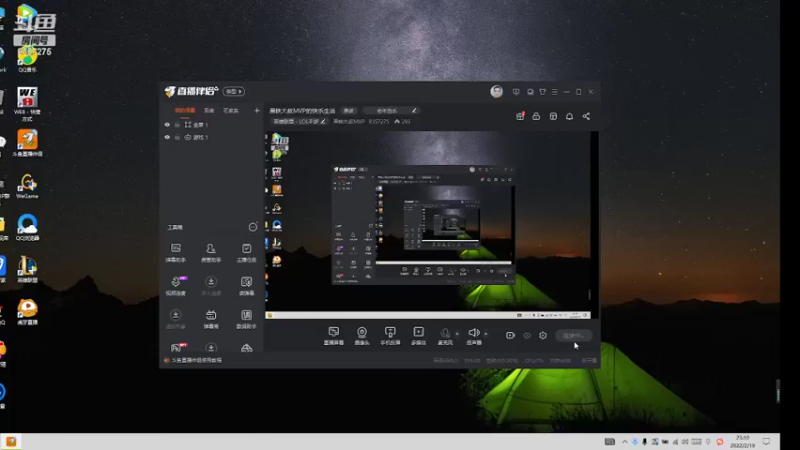Add a 摄像头 camera source

click(362, 336)
